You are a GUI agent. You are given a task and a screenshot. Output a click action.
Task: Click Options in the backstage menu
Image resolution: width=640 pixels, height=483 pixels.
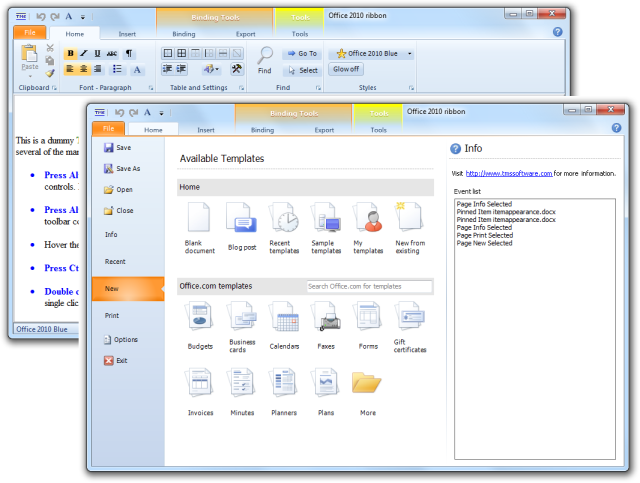point(121,339)
